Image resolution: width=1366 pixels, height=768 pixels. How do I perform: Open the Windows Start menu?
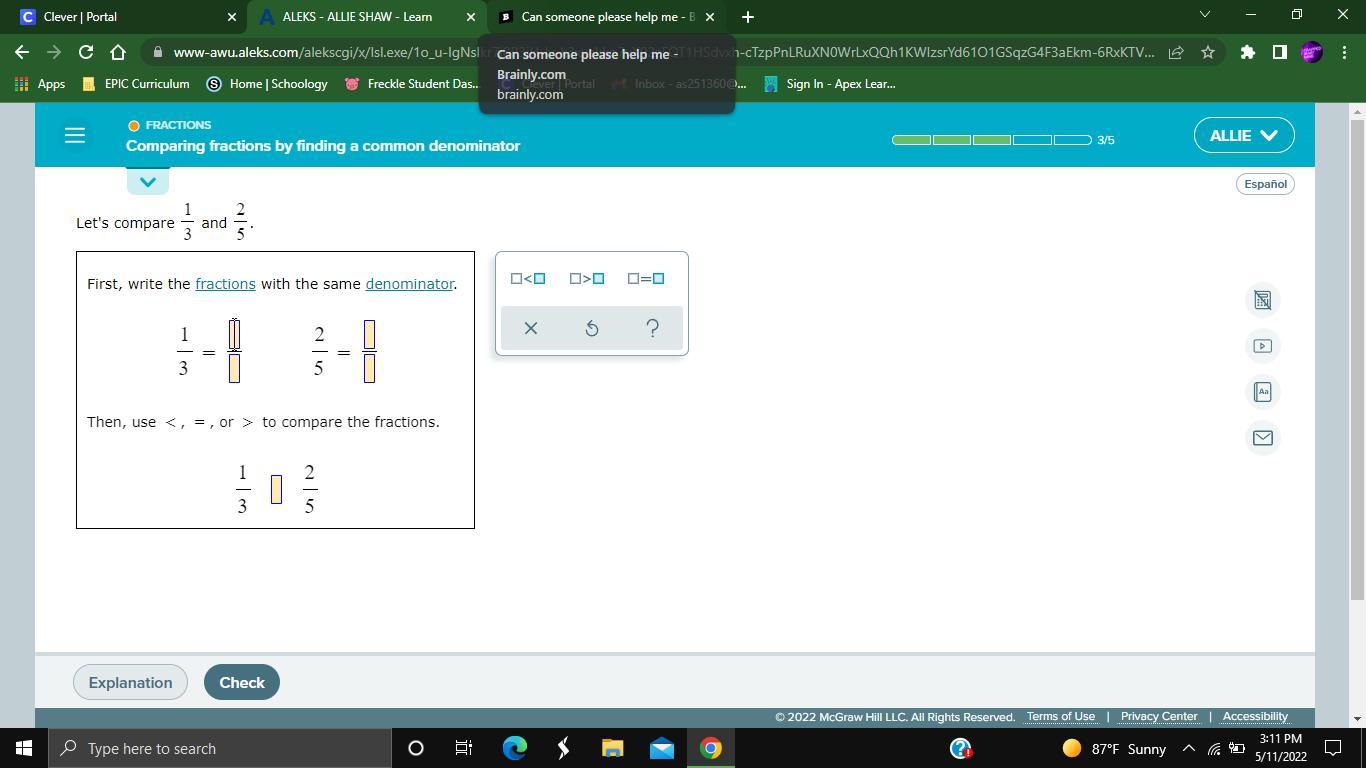(22, 748)
